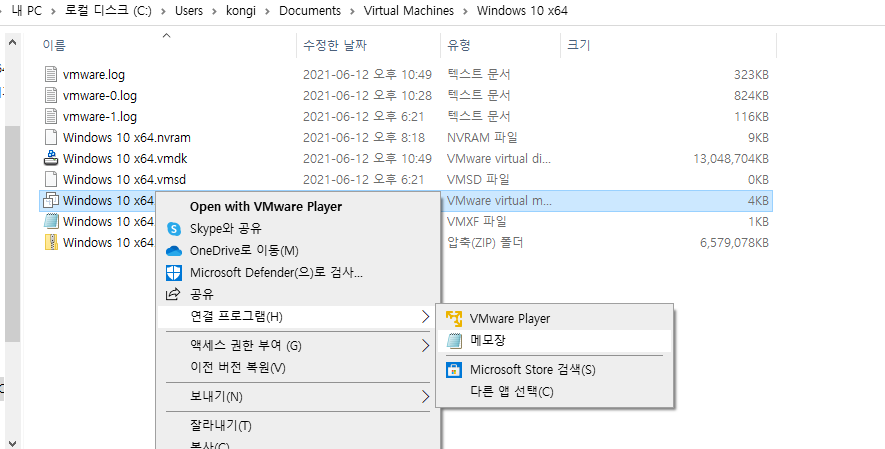Select Skype와 공유 menu entry

[298, 228]
